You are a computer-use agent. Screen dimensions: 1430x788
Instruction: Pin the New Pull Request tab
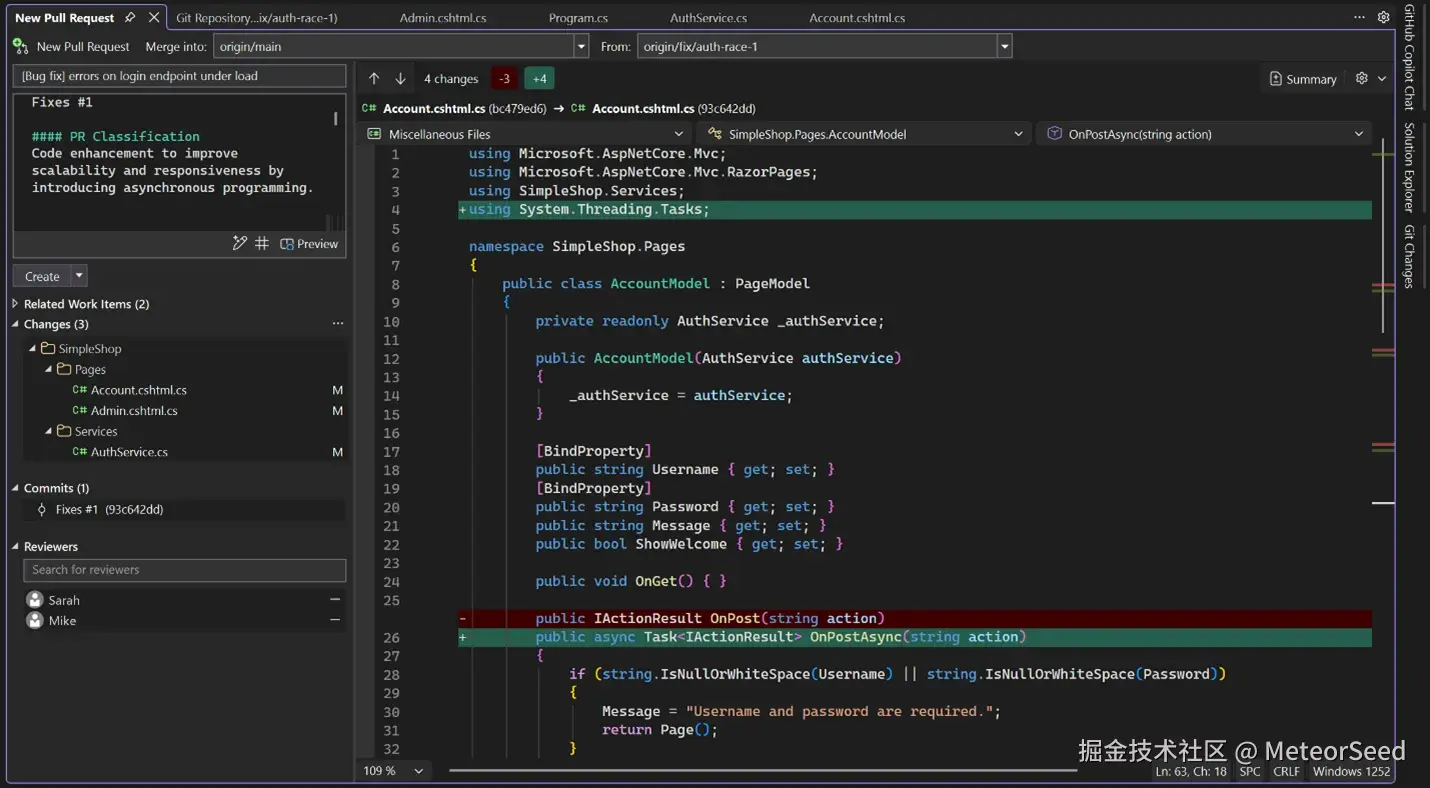coord(130,18)
